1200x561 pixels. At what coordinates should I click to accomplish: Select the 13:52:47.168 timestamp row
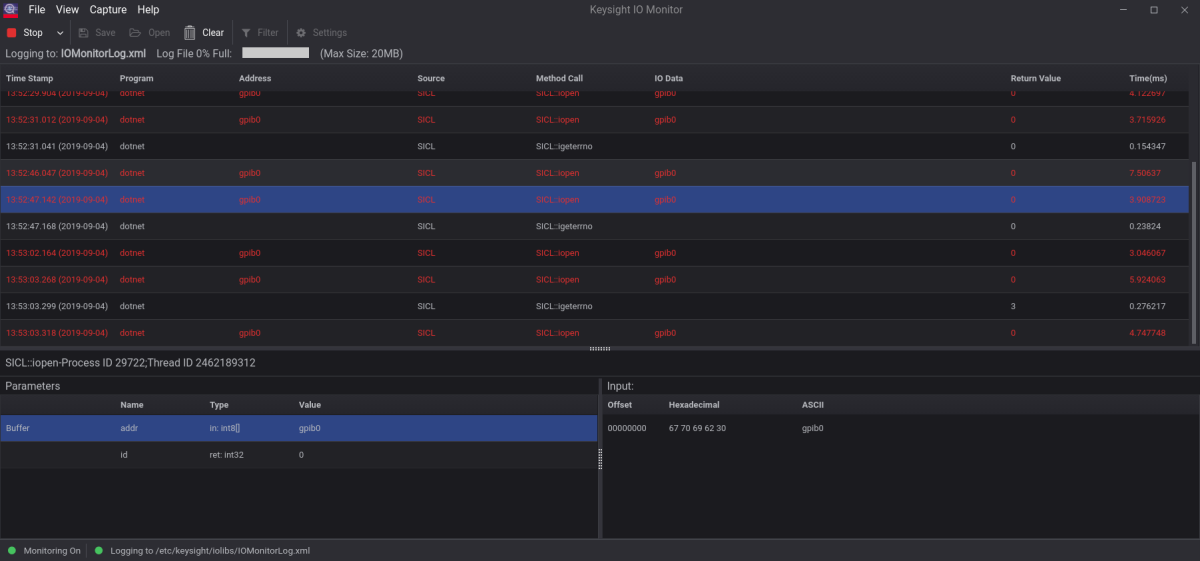(595, 226)
